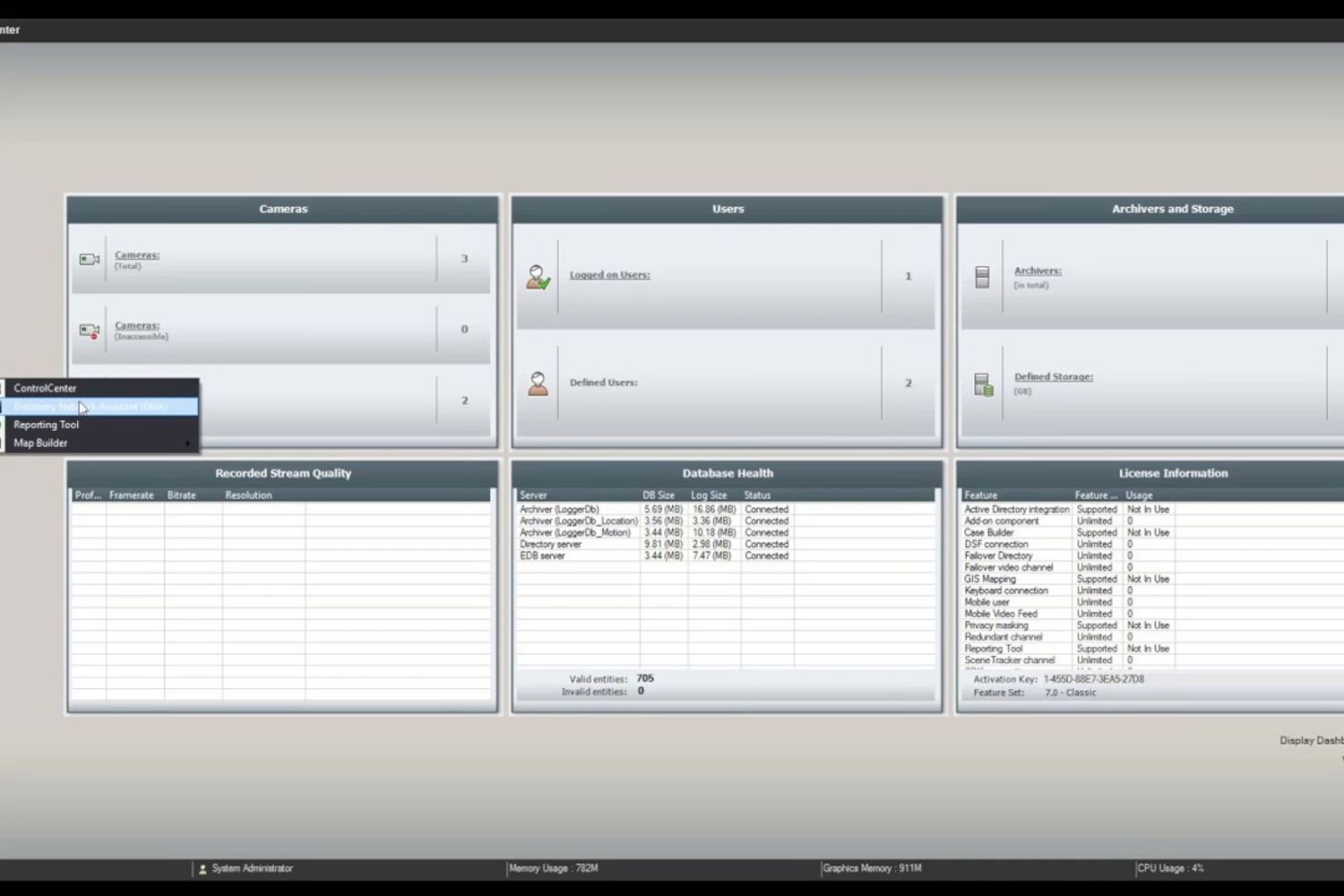This screenshot has height=896, width=1344.
Task: Open ControlCenter from the popup menu
Action: tap(46, 388)
